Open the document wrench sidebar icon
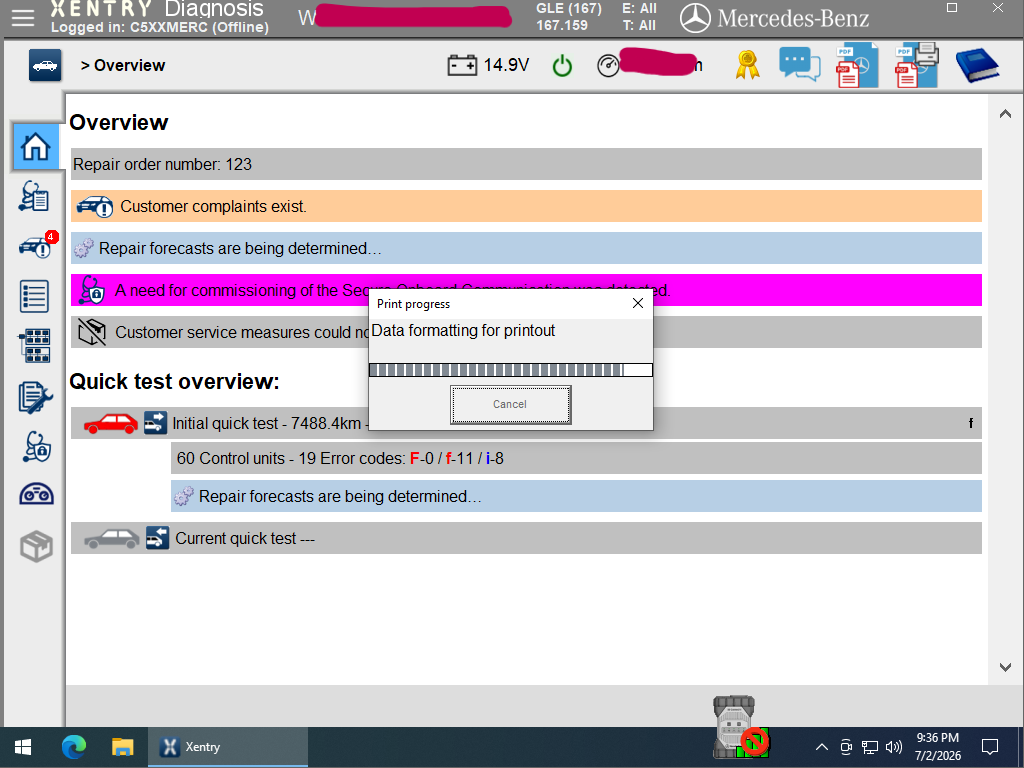Image resolution: width=1024 pixels, height=768 pixels. click(x=35, y=397)
